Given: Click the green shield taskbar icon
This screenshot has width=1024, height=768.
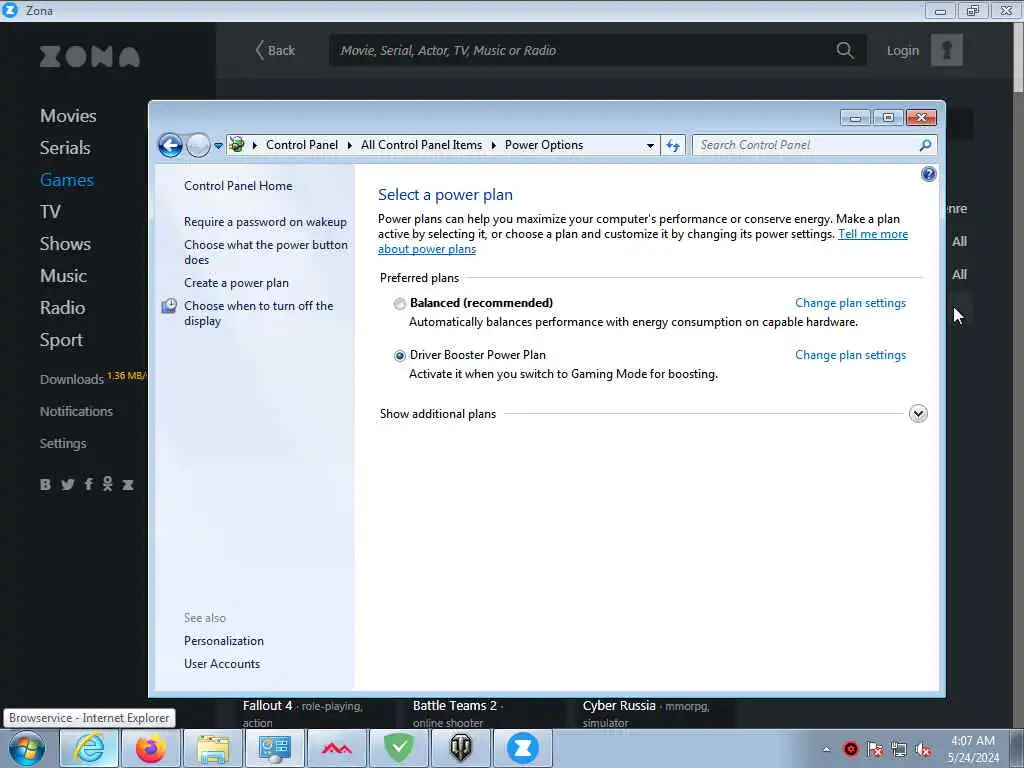Looking at the screenshot, I should point(398,748).
